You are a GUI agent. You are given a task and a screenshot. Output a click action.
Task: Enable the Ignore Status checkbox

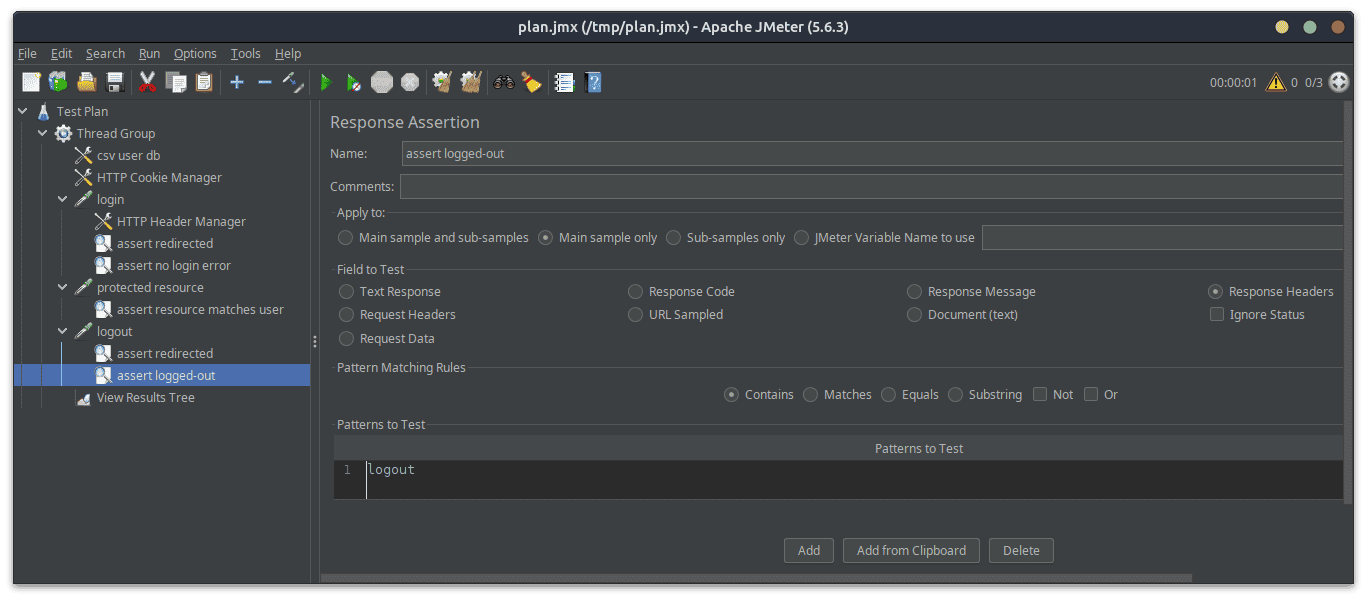click(1217, 314)
